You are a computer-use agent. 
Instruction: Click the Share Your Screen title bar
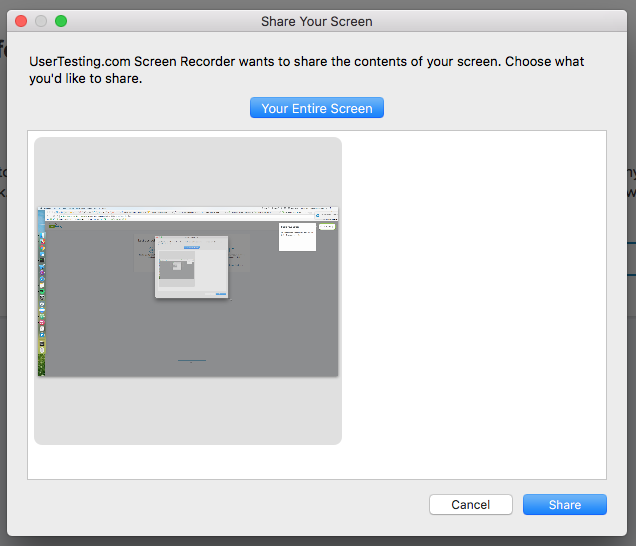[316, 20]
